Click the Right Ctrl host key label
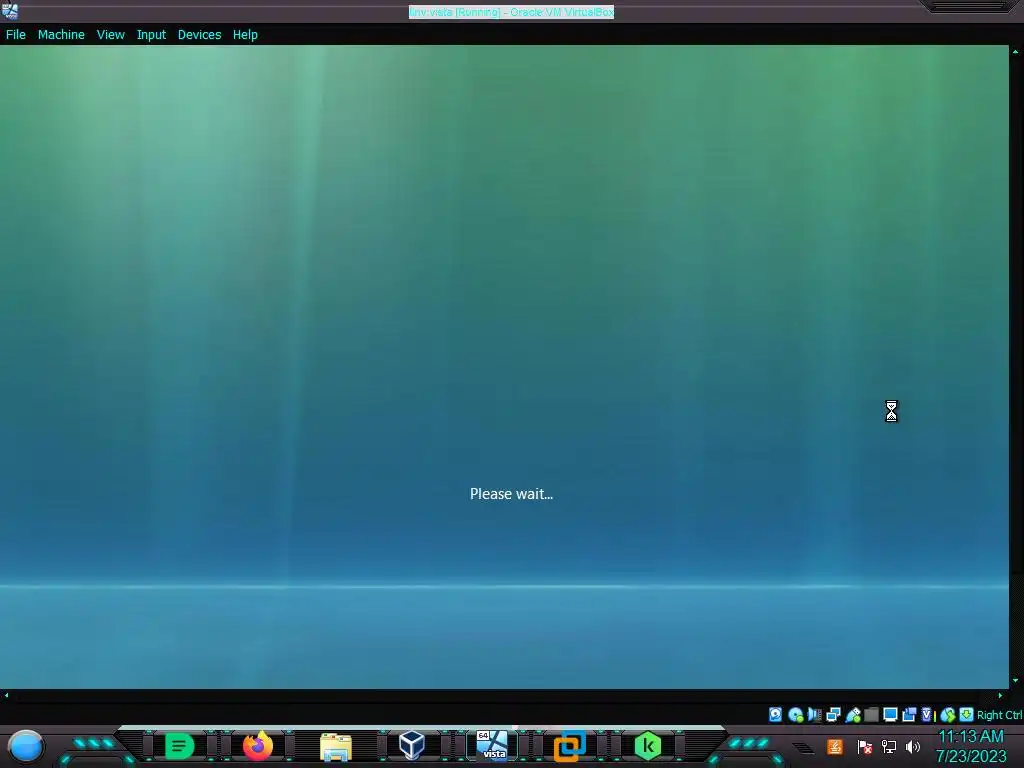Viewport: 1024px width, 768px height. (999, 715)
